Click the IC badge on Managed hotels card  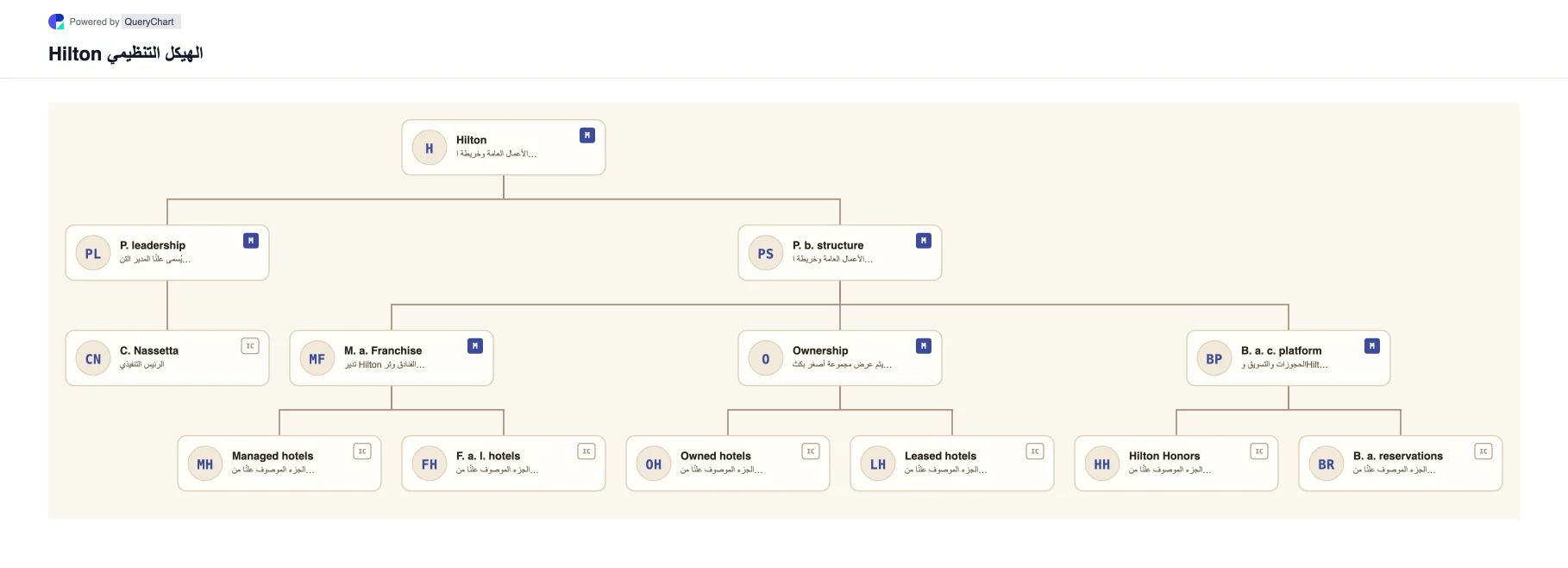point(362,451)
